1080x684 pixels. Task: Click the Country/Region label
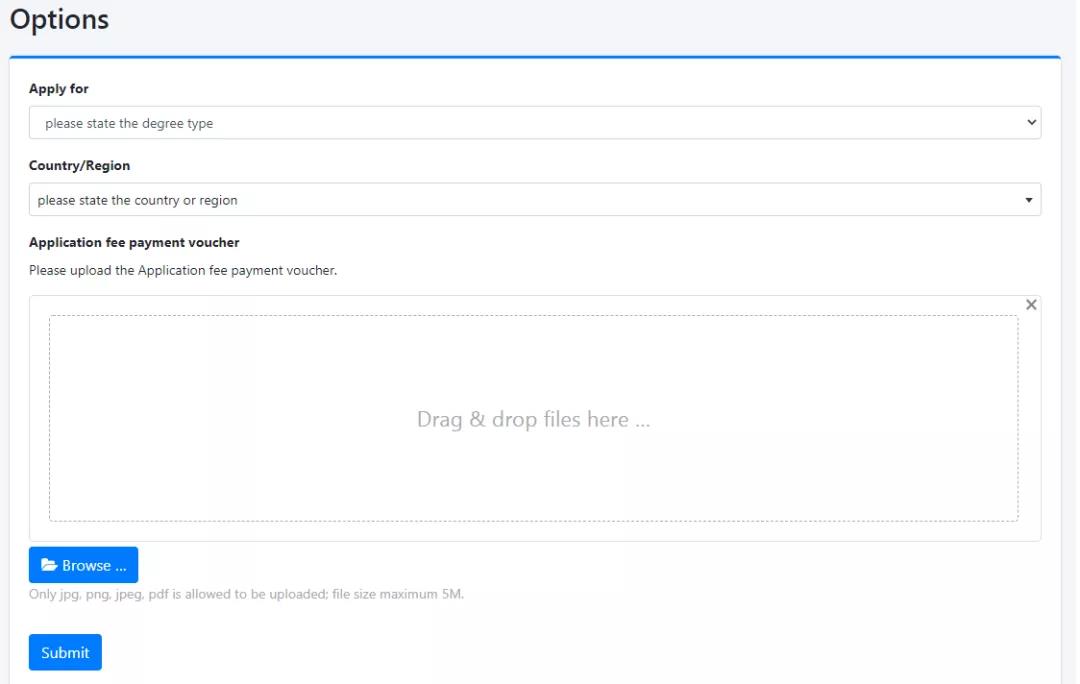click(x=79, y=165)
